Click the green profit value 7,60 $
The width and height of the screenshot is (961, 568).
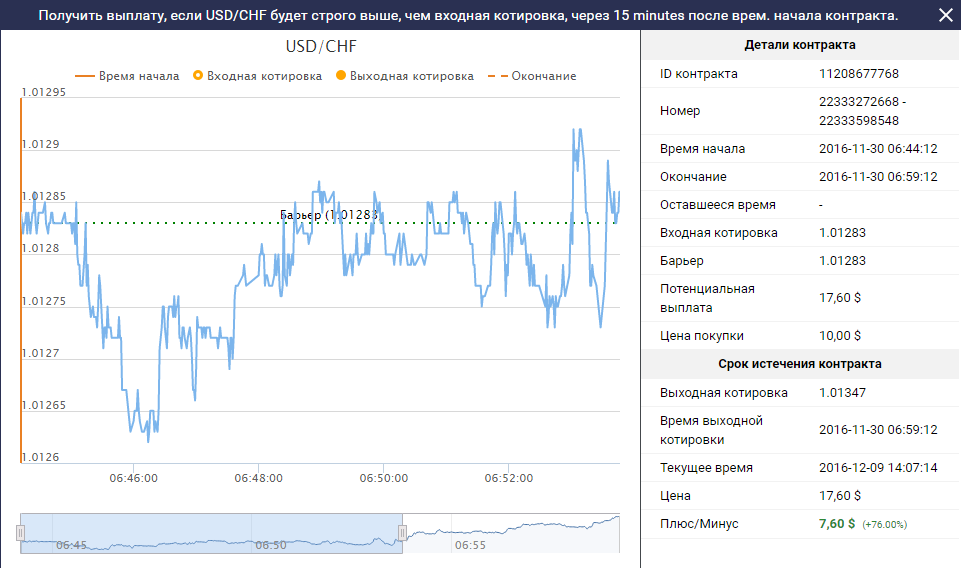click(837, 524)
